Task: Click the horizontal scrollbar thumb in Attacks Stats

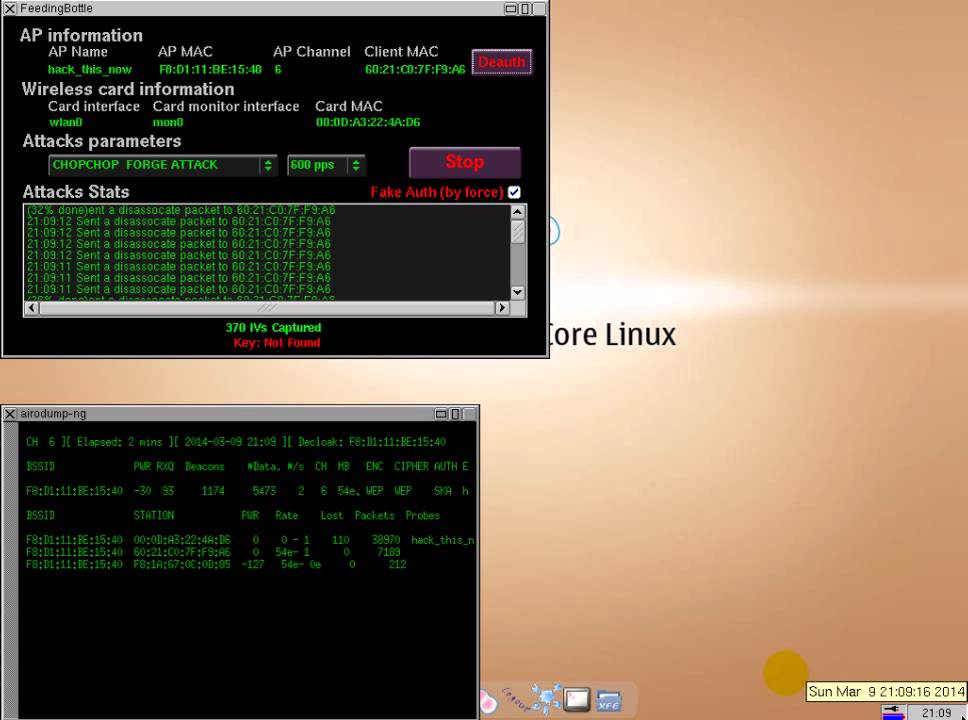Action: [x=267, y=308]
